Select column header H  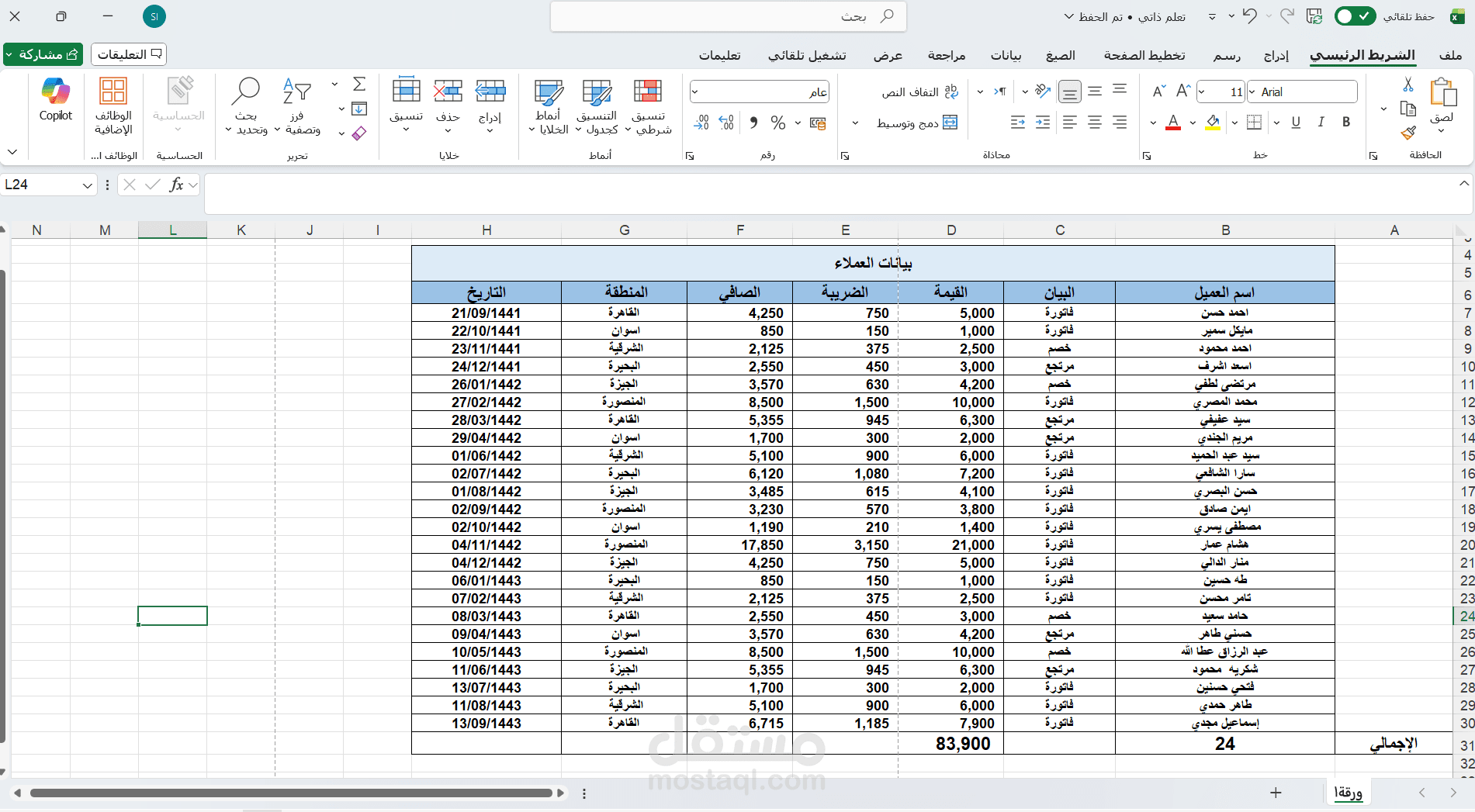[x=486, y=230]
